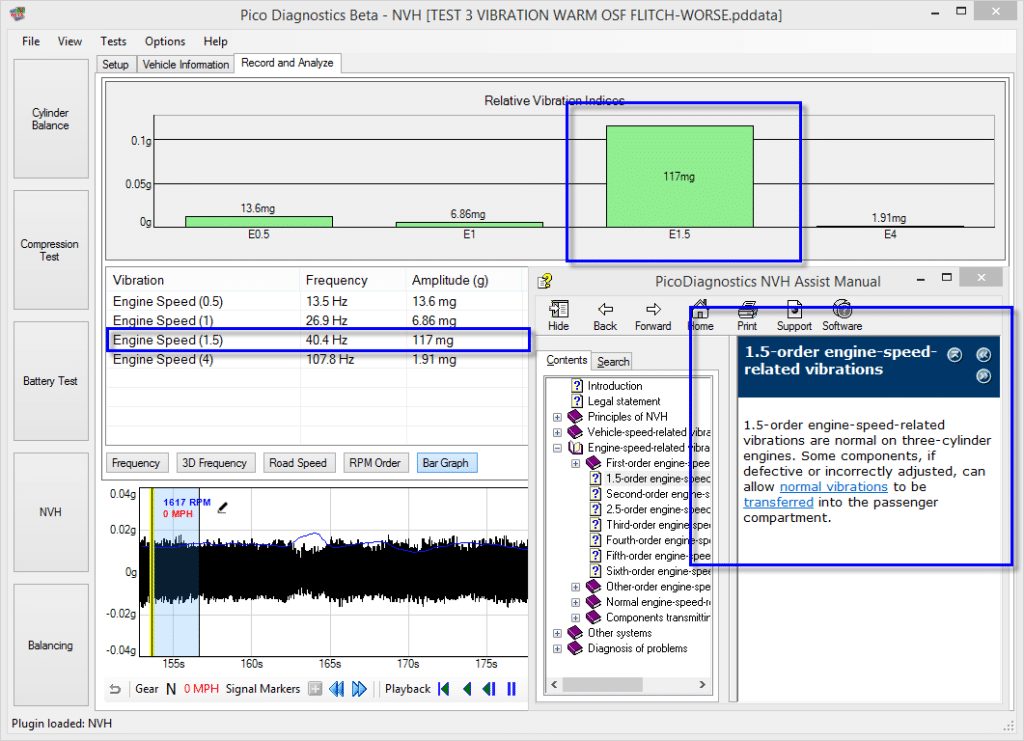Go to previous topic arrow in manual header
The width and height of the screenshot is (1024, 741).
point(983,355)
